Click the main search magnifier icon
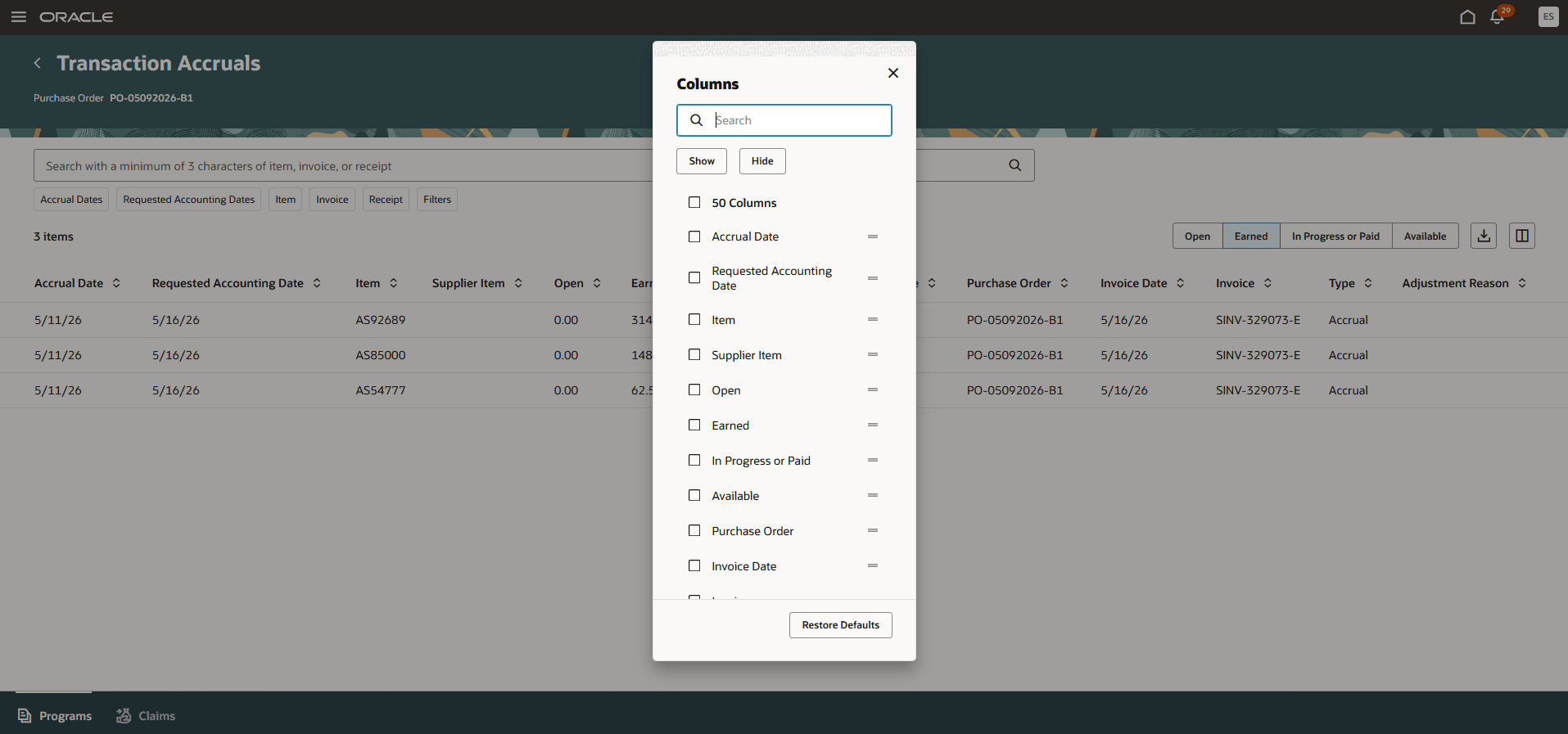1568x734 pixels. (1014, 165)
